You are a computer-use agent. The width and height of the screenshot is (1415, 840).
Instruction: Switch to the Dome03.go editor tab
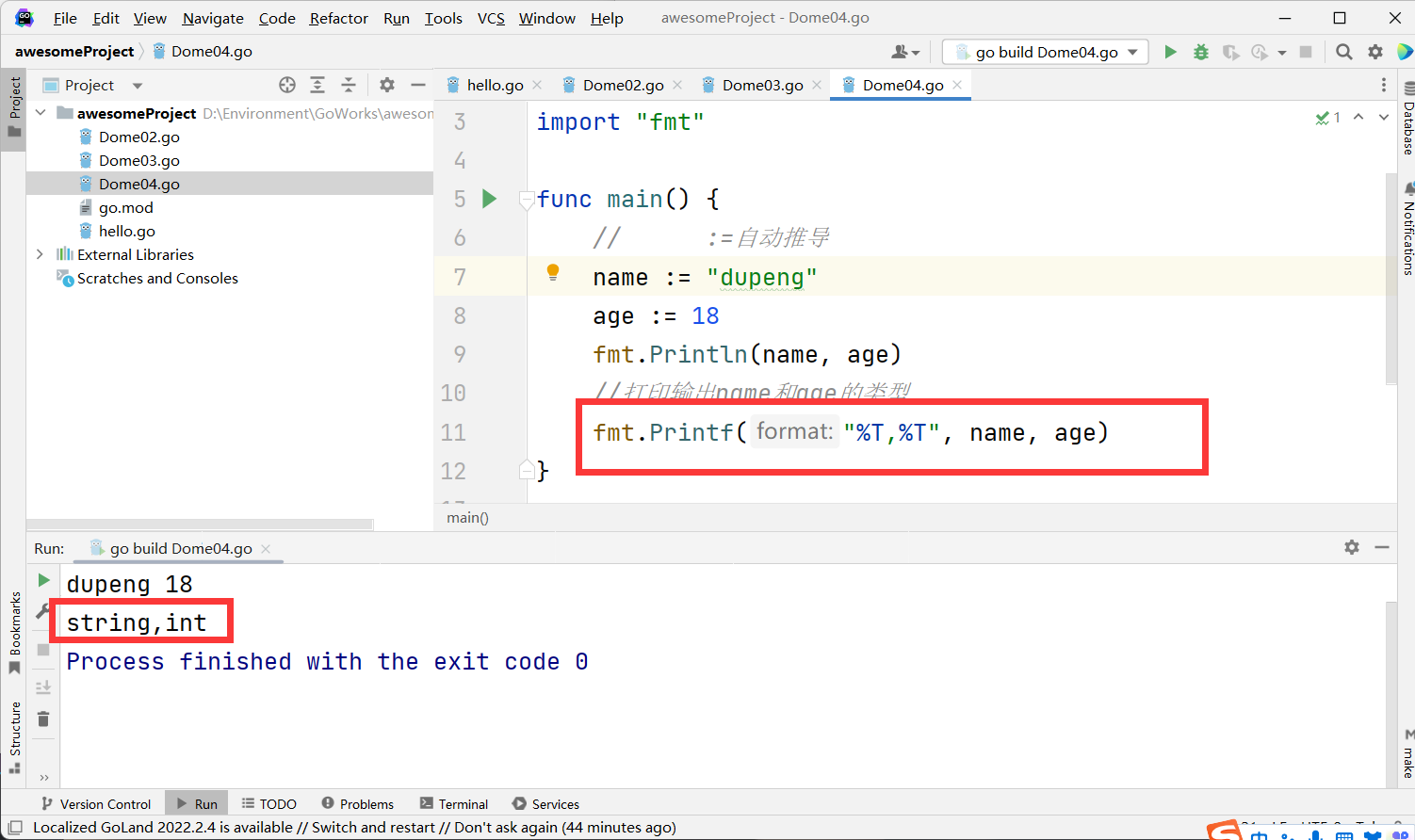(761, 85)
